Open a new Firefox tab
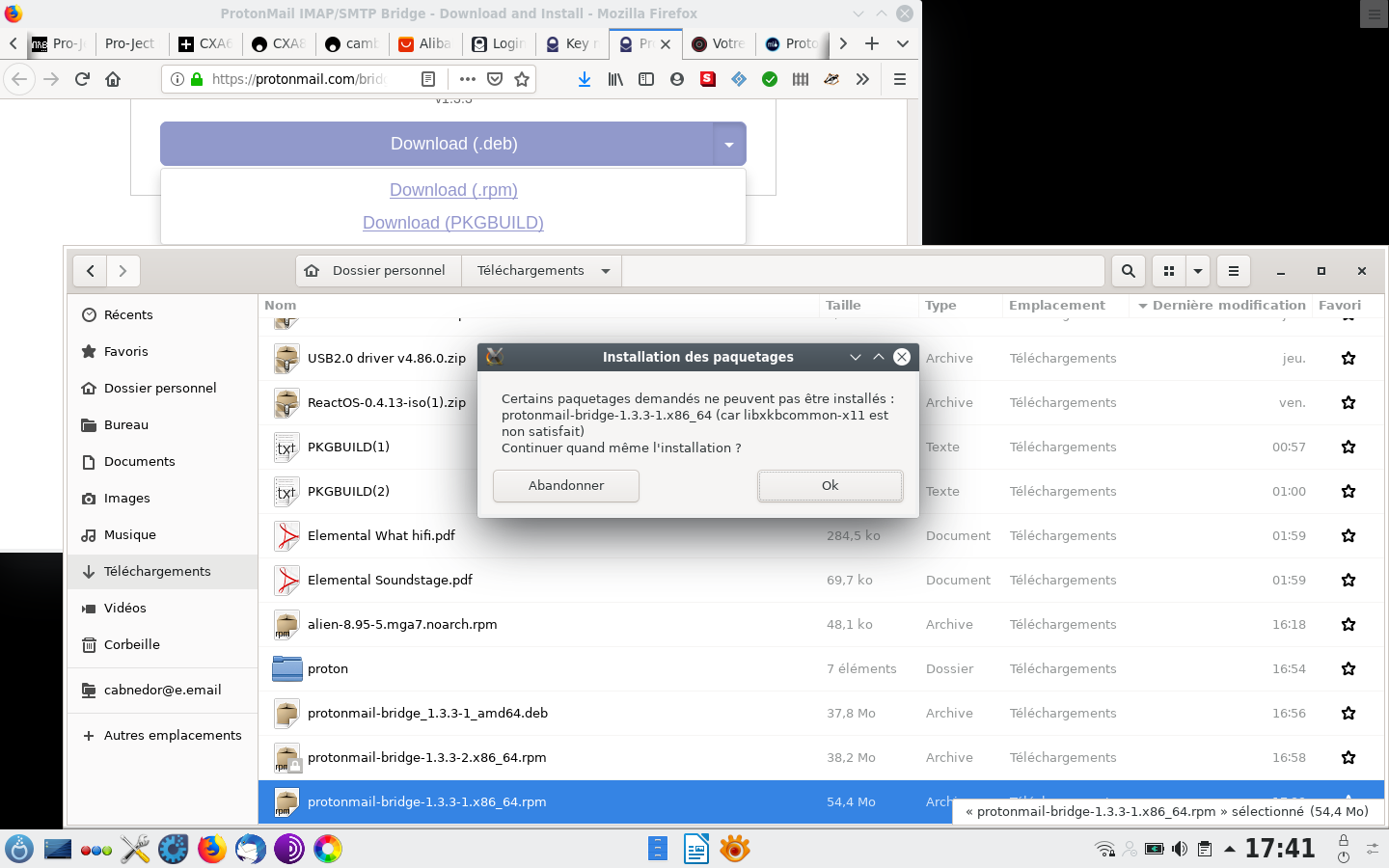The width and height of the screenshot is (1389, 868). click(x=872, y=43)
